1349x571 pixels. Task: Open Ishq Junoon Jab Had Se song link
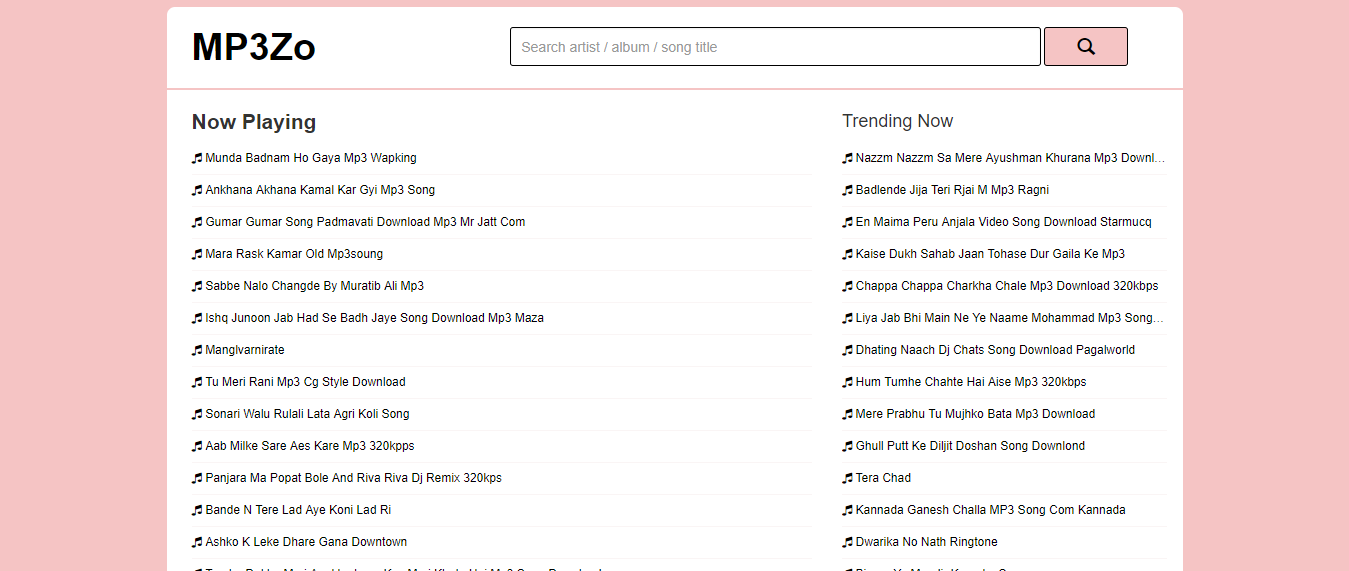click(x=374, y=318)
